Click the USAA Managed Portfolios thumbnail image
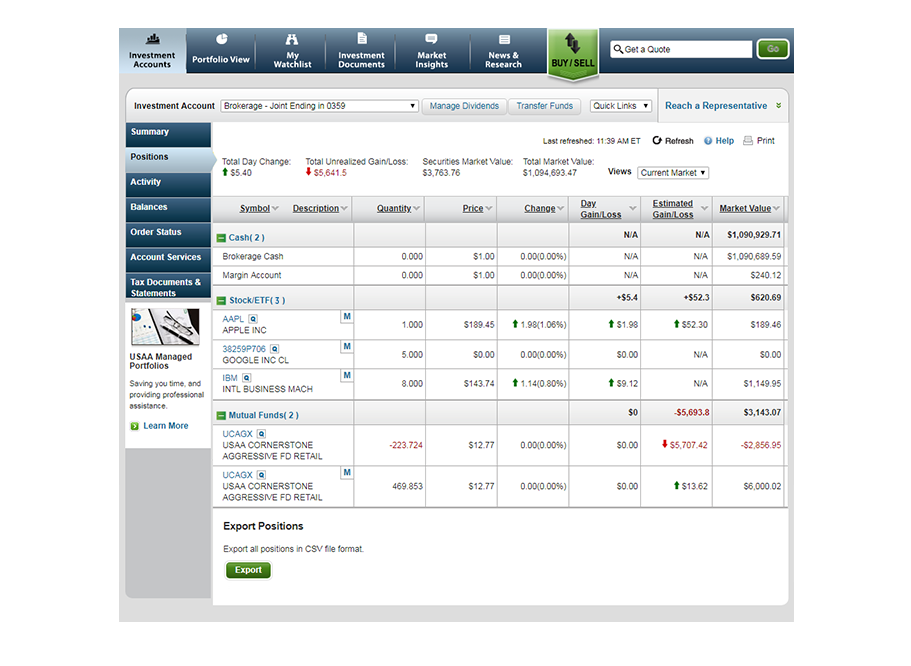 pos(166,327)
